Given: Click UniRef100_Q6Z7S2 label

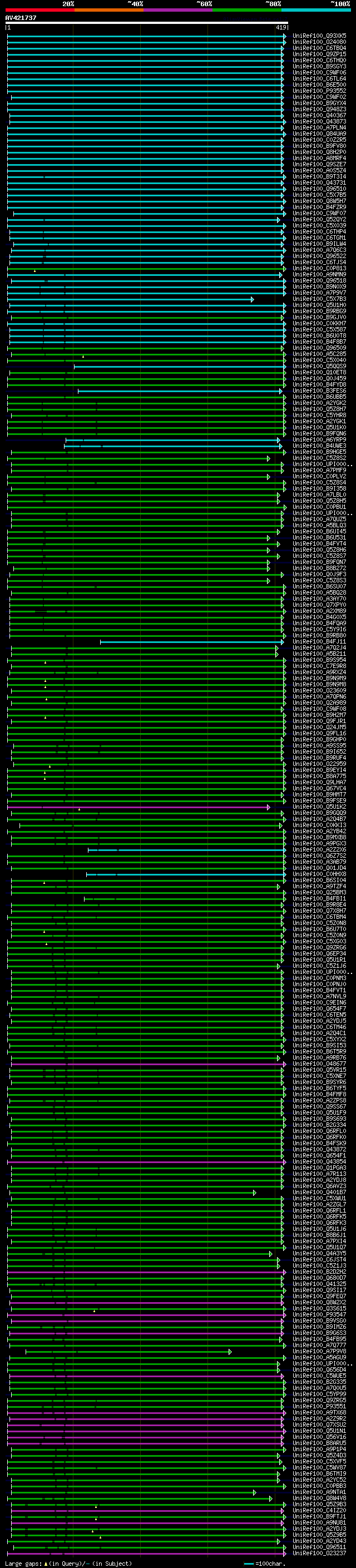Looking at the screenshot, I should pyautogui.click(x=319, y=856).
